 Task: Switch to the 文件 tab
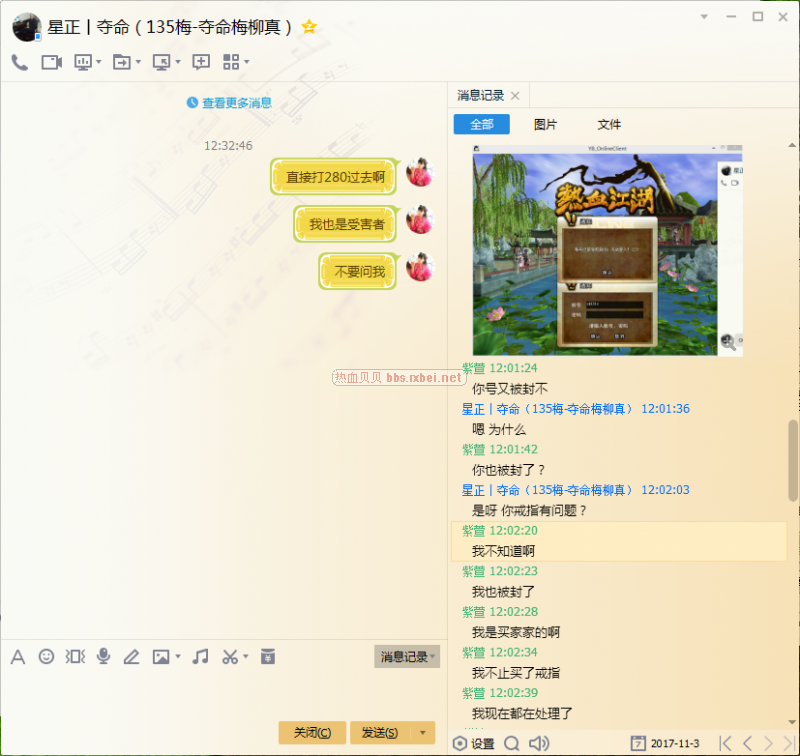pos(609,125)
